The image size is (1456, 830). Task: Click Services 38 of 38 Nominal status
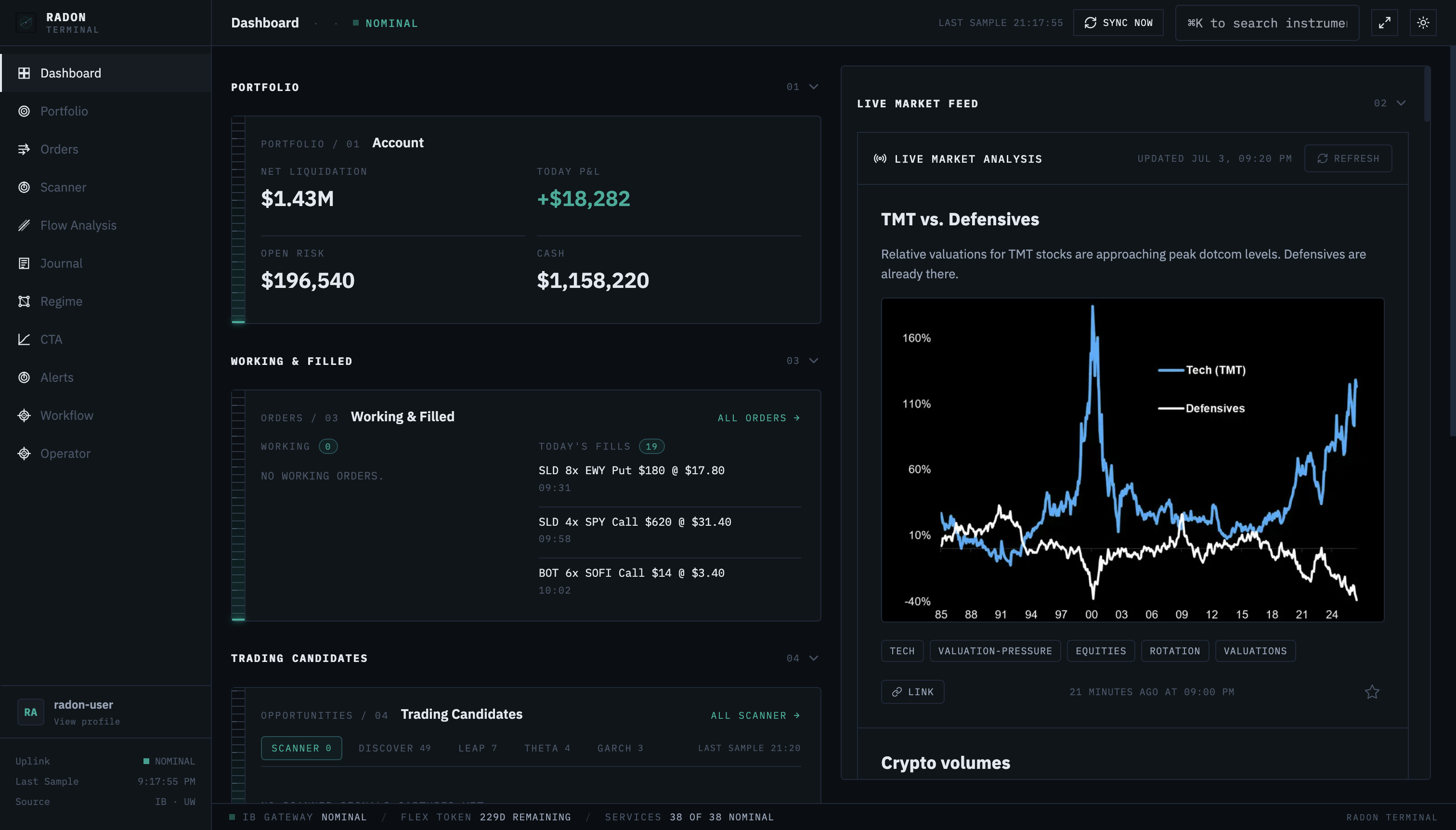pyautogui.click(x=689, y=817)
